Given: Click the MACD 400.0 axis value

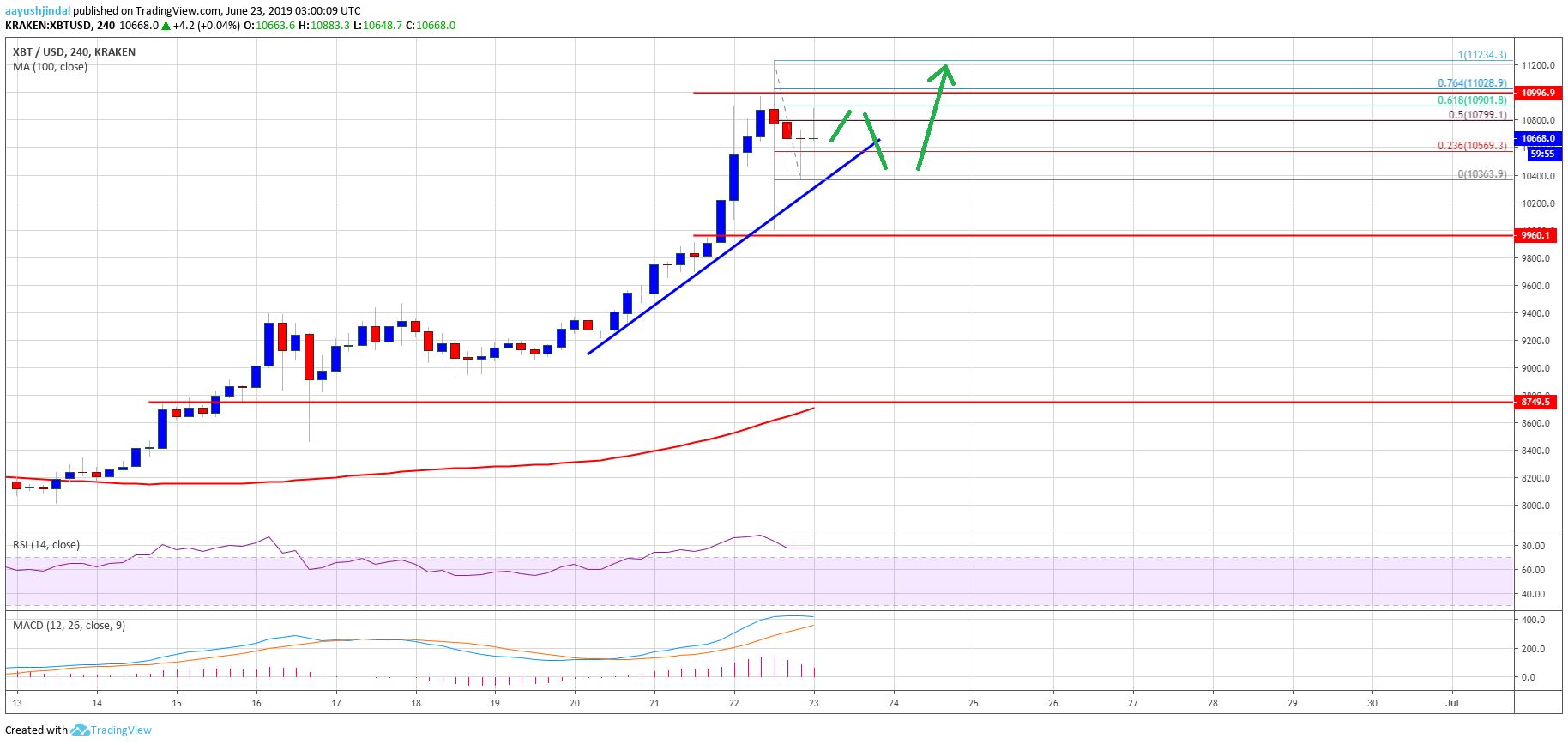Looking at the screenshot, I should [x=1533, y=620].
